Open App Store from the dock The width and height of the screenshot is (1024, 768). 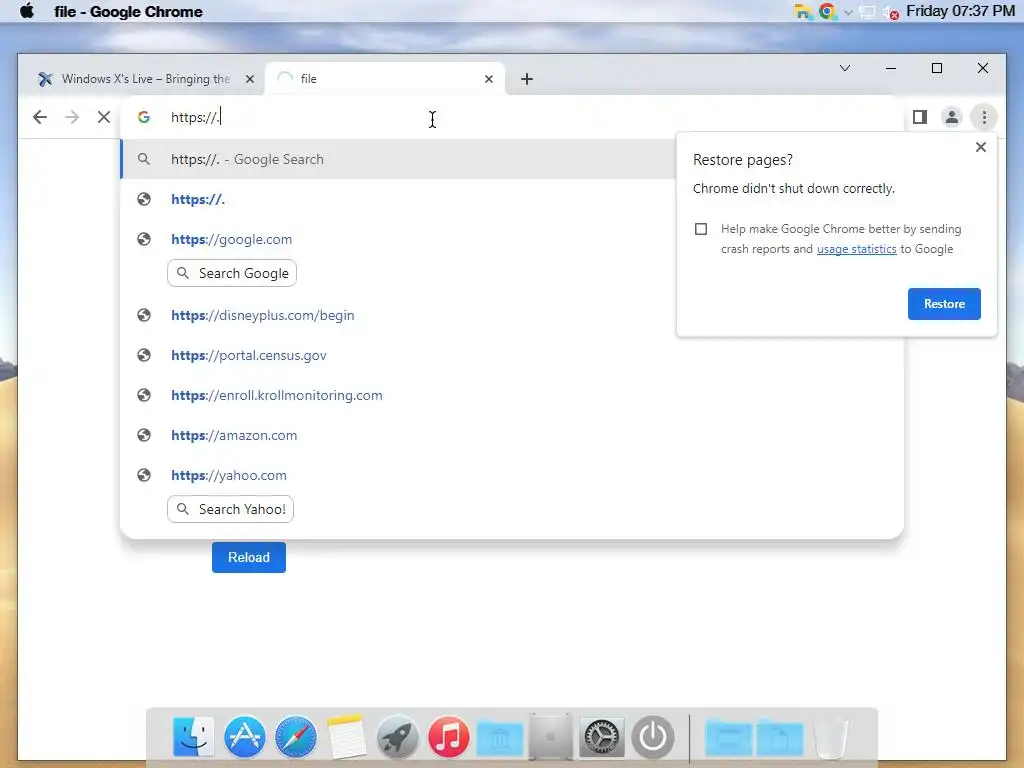pos(245,737)
